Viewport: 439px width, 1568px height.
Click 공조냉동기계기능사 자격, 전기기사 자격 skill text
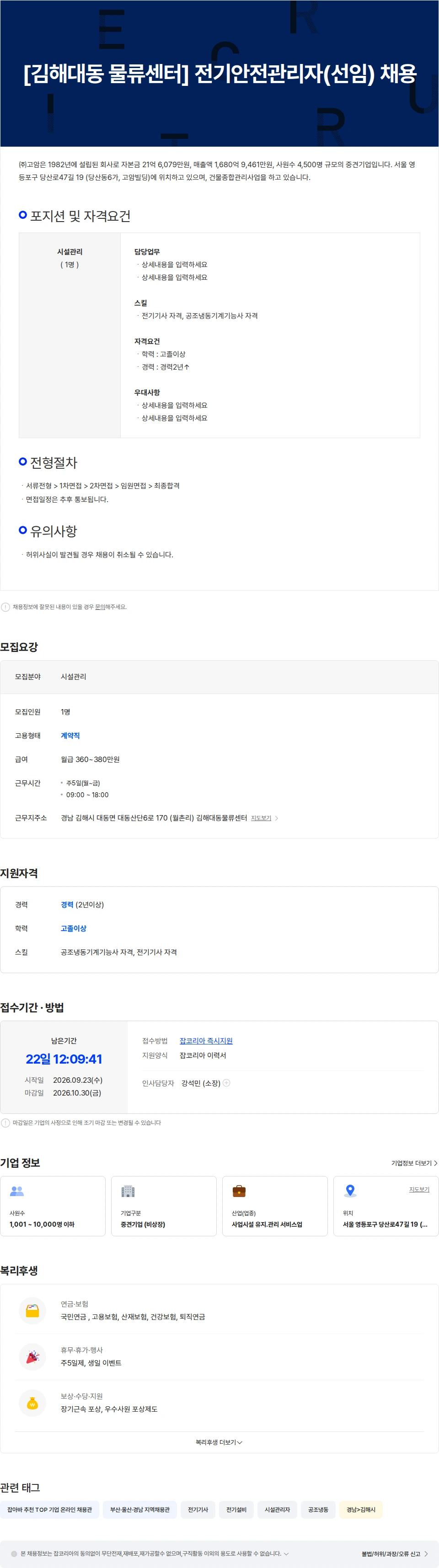point(119,952)
